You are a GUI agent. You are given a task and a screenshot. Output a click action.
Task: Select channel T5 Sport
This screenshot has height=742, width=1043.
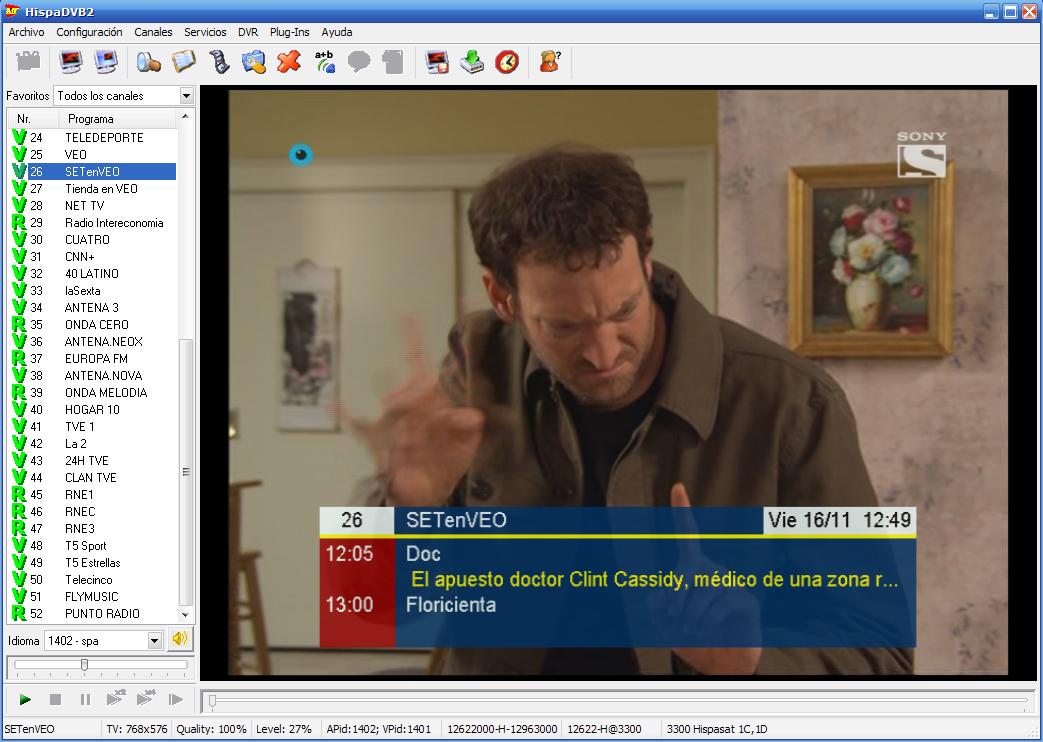coord(94,546)
